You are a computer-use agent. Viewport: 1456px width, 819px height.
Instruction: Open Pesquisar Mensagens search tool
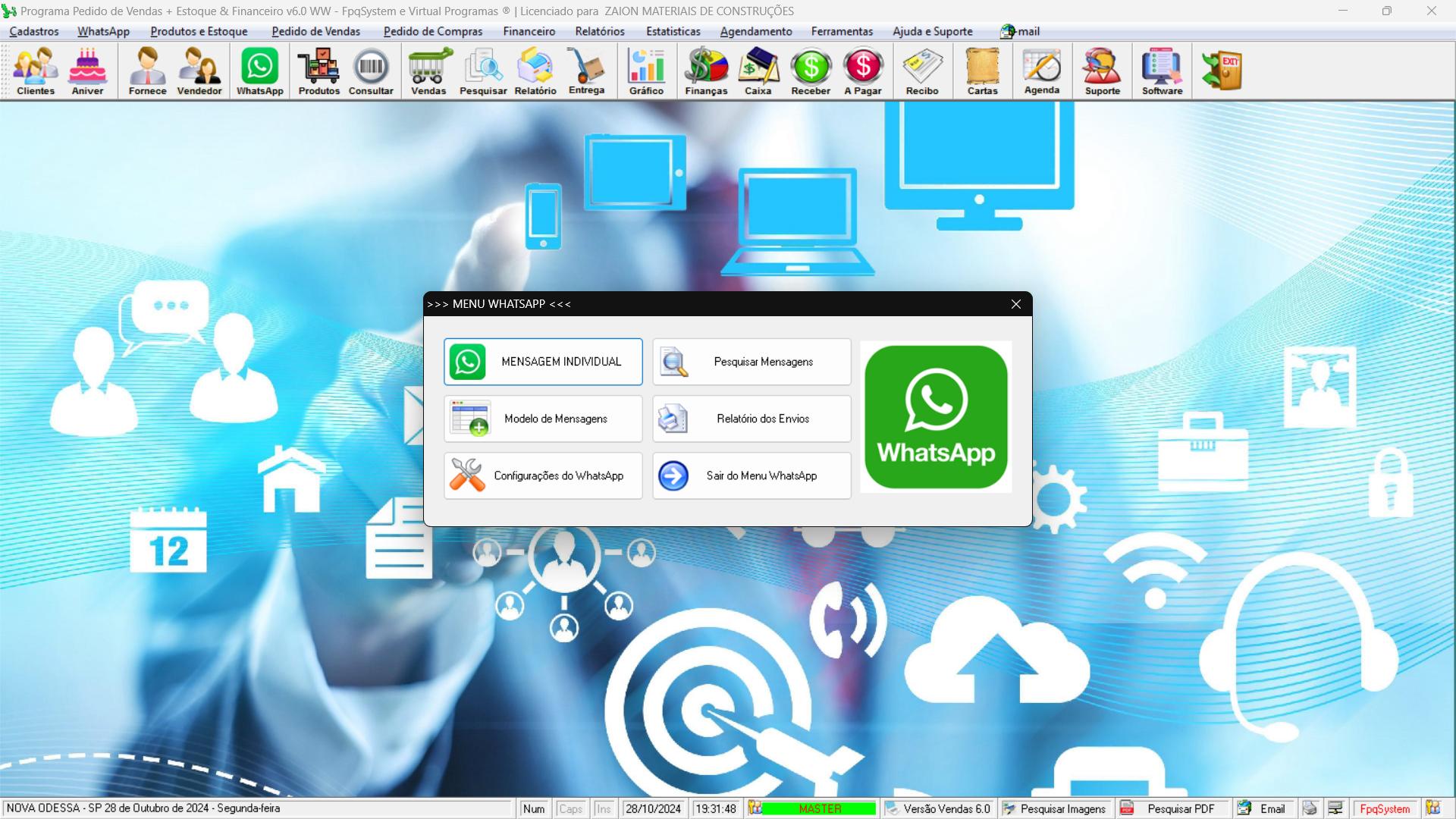click(751, 361)
